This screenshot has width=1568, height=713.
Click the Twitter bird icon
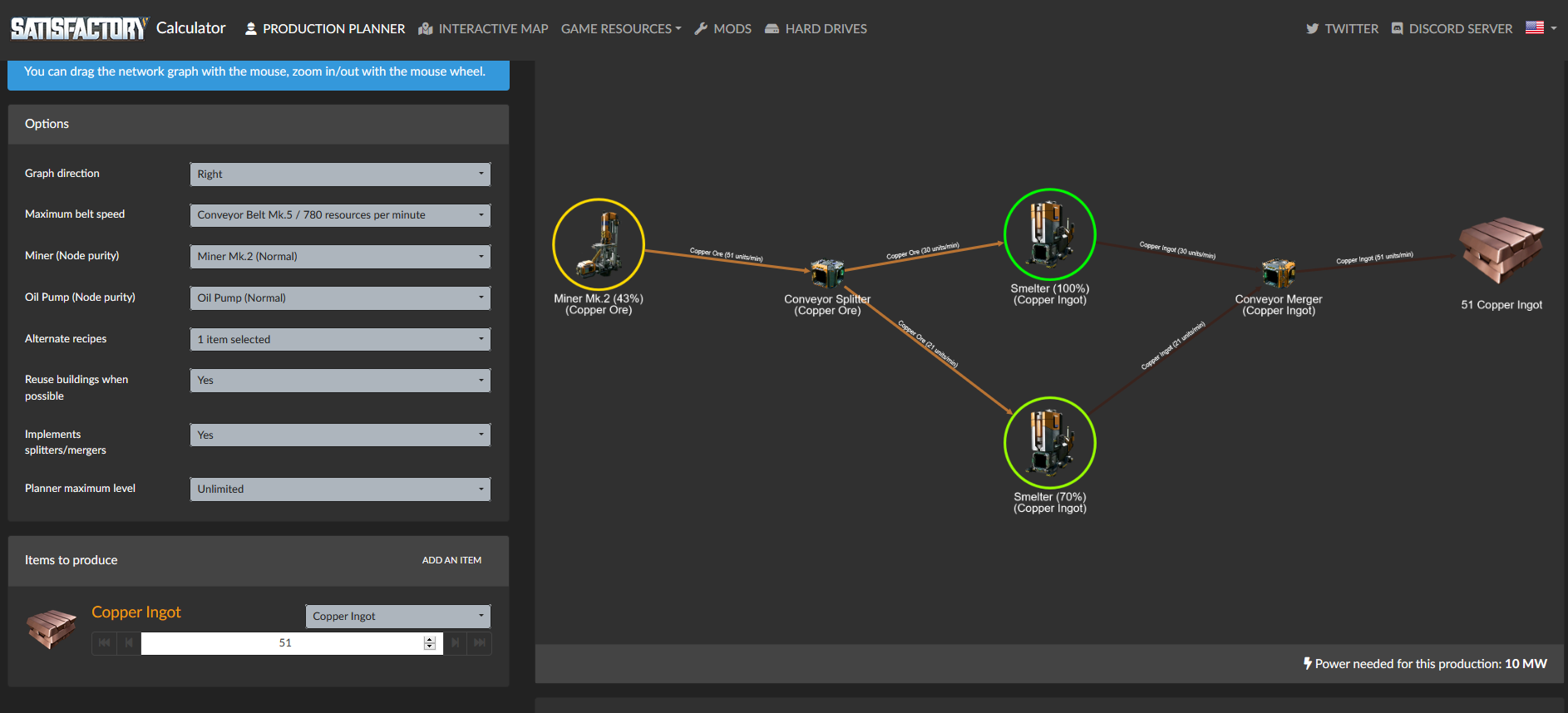1312,28
